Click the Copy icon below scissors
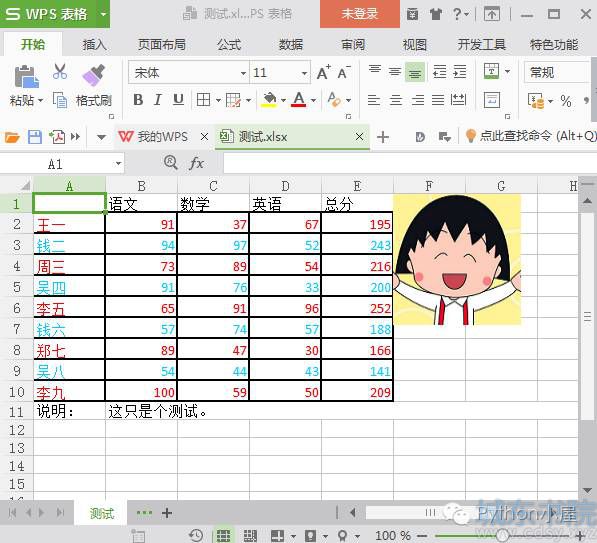Screen dimensions: 597x543 60,100
